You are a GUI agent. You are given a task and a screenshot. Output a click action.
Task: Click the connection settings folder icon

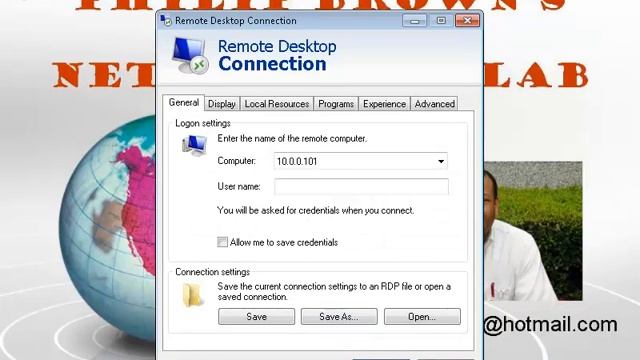click(192, 295)
